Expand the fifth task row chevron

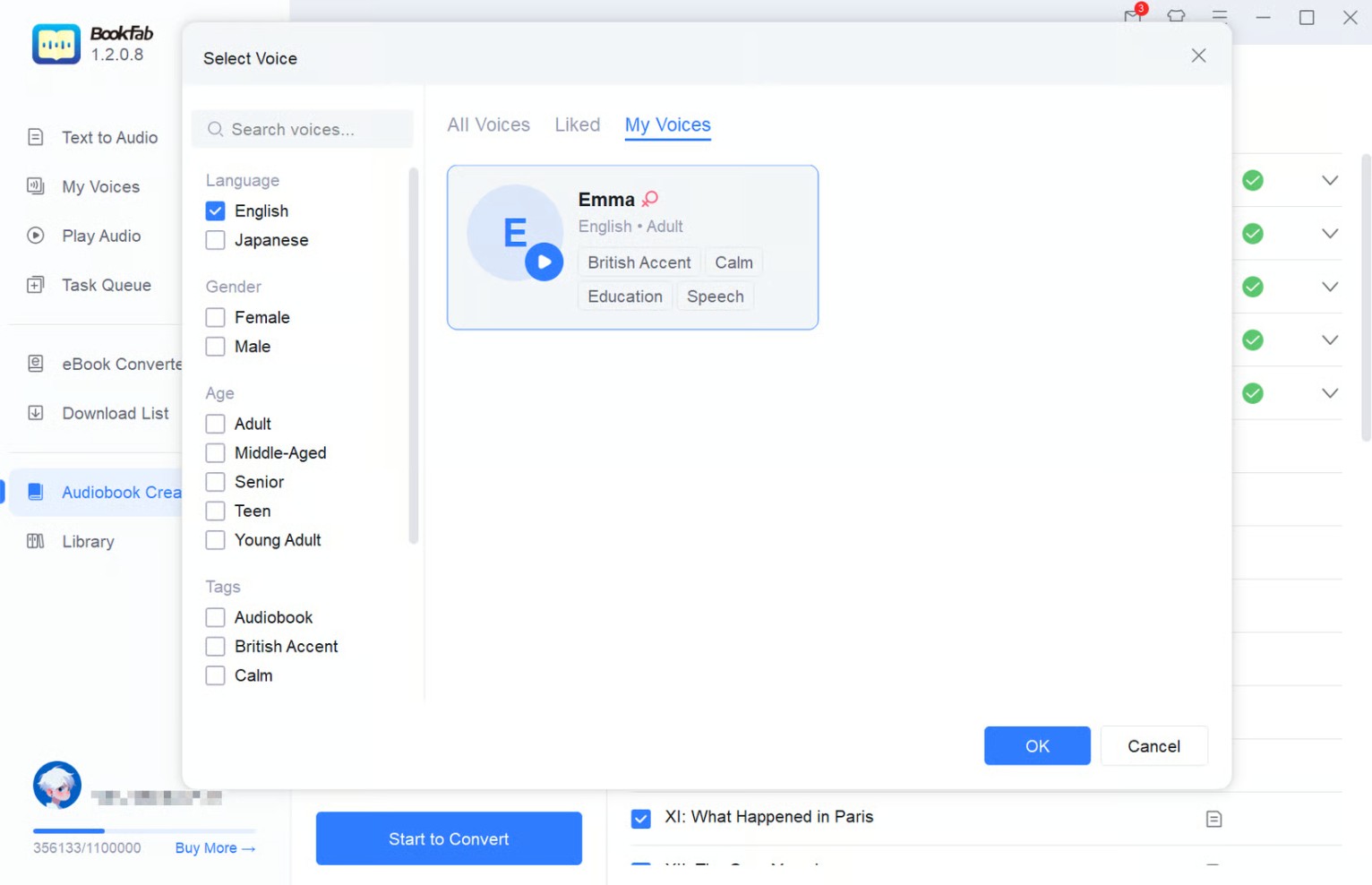coord(1330,393)
